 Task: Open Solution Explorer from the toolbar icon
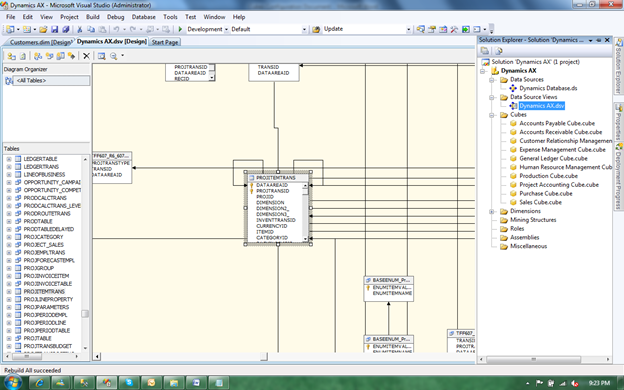coord(420,29)
